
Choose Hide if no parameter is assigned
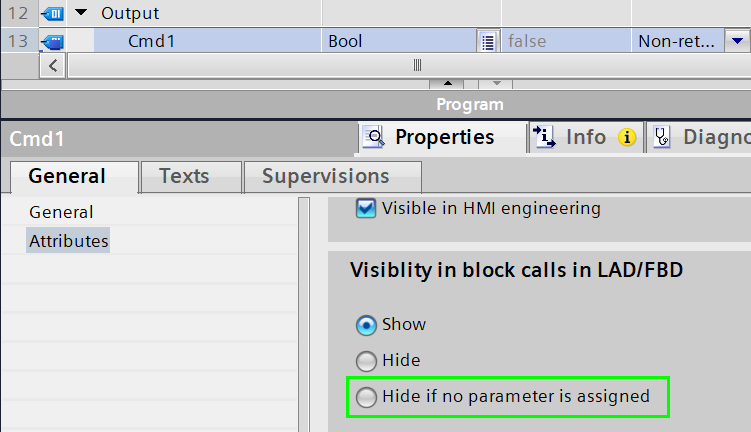tap(367, 397)
